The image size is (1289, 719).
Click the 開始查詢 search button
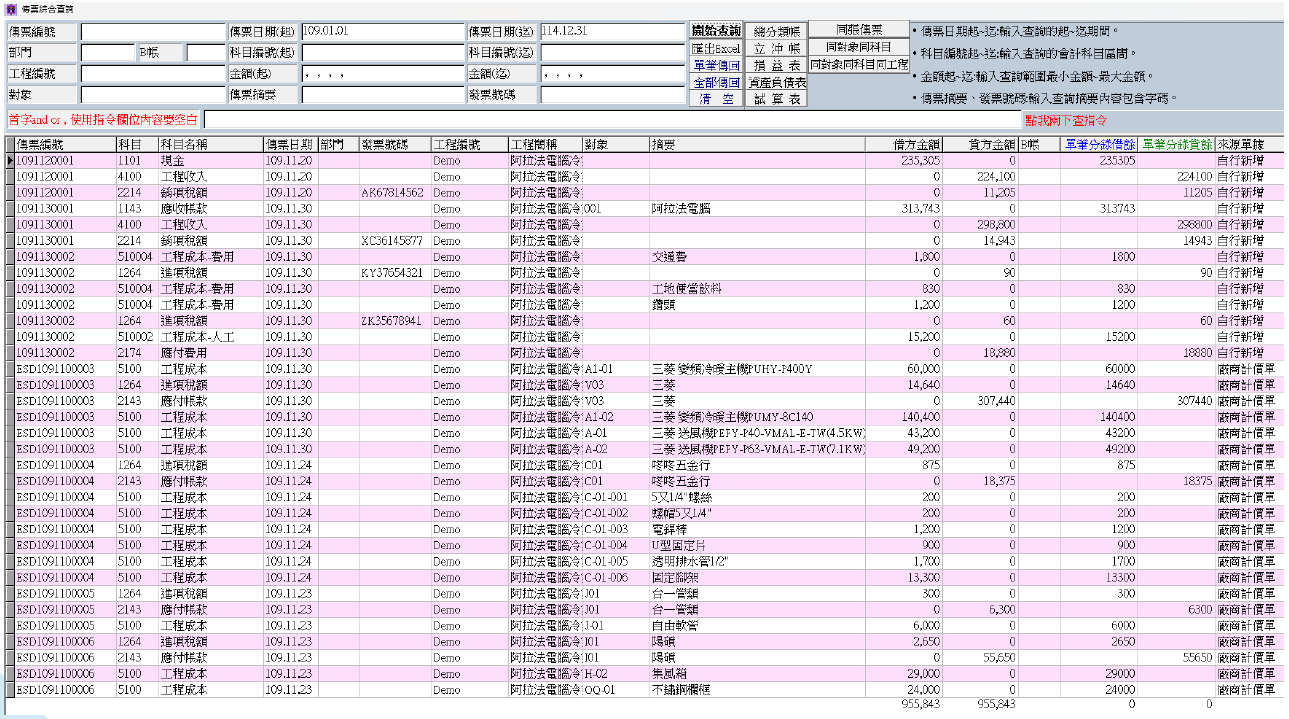715,31
